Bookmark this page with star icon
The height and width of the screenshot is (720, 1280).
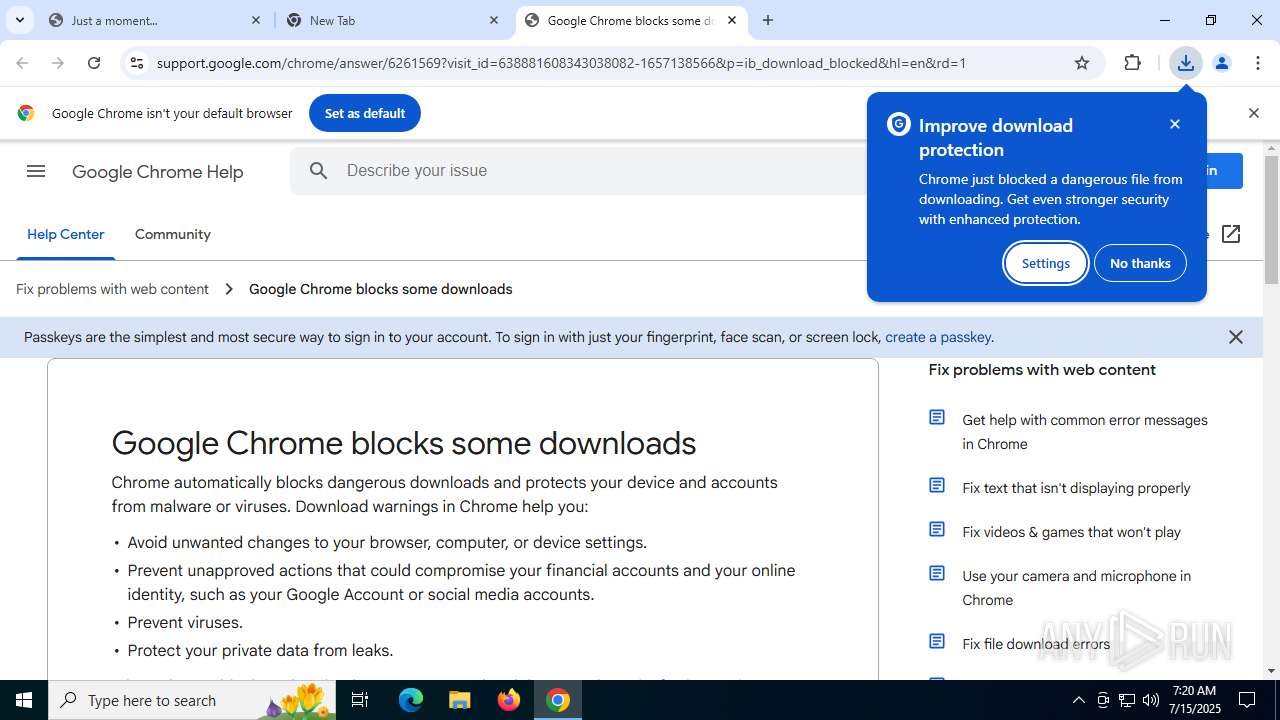tap(1082, 63)
